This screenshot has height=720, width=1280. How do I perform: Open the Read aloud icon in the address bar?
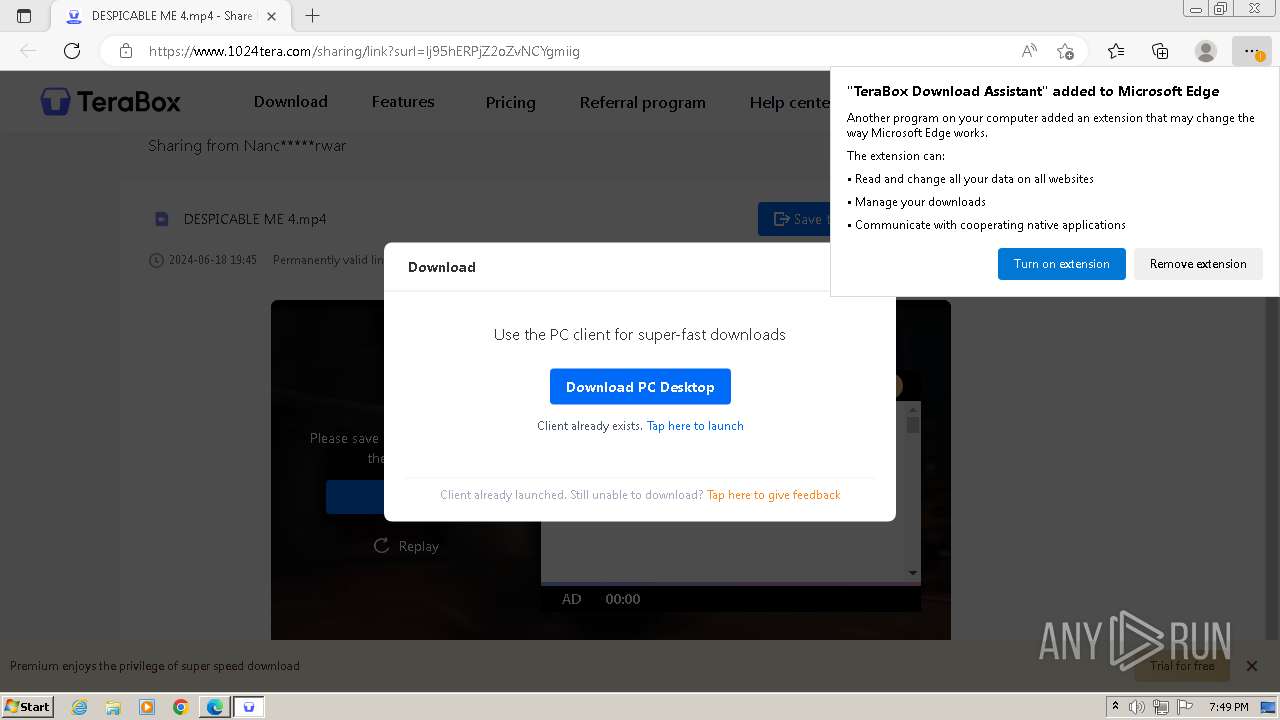coord(1029,51)
